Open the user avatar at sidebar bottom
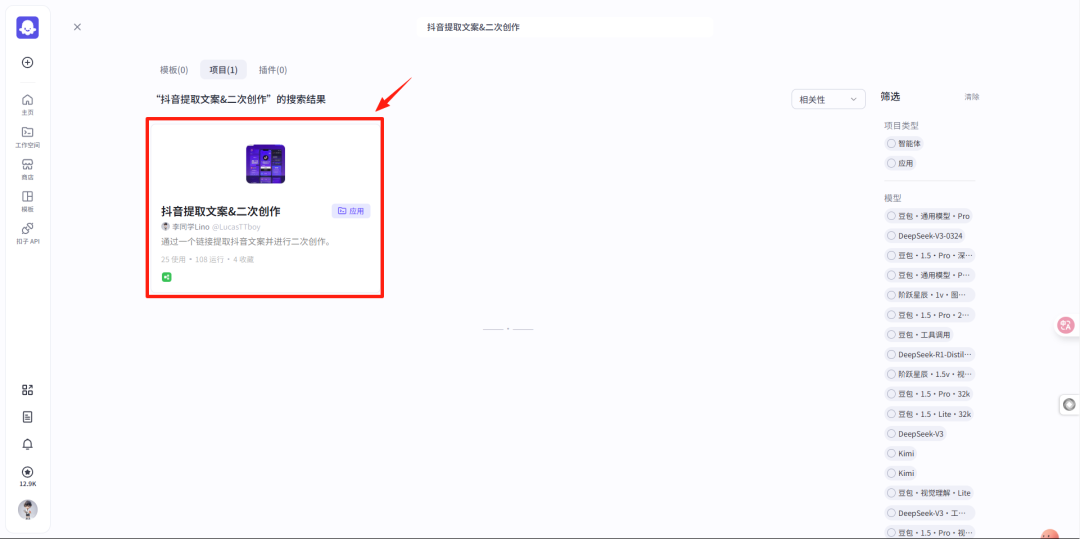 pos(28,509)
